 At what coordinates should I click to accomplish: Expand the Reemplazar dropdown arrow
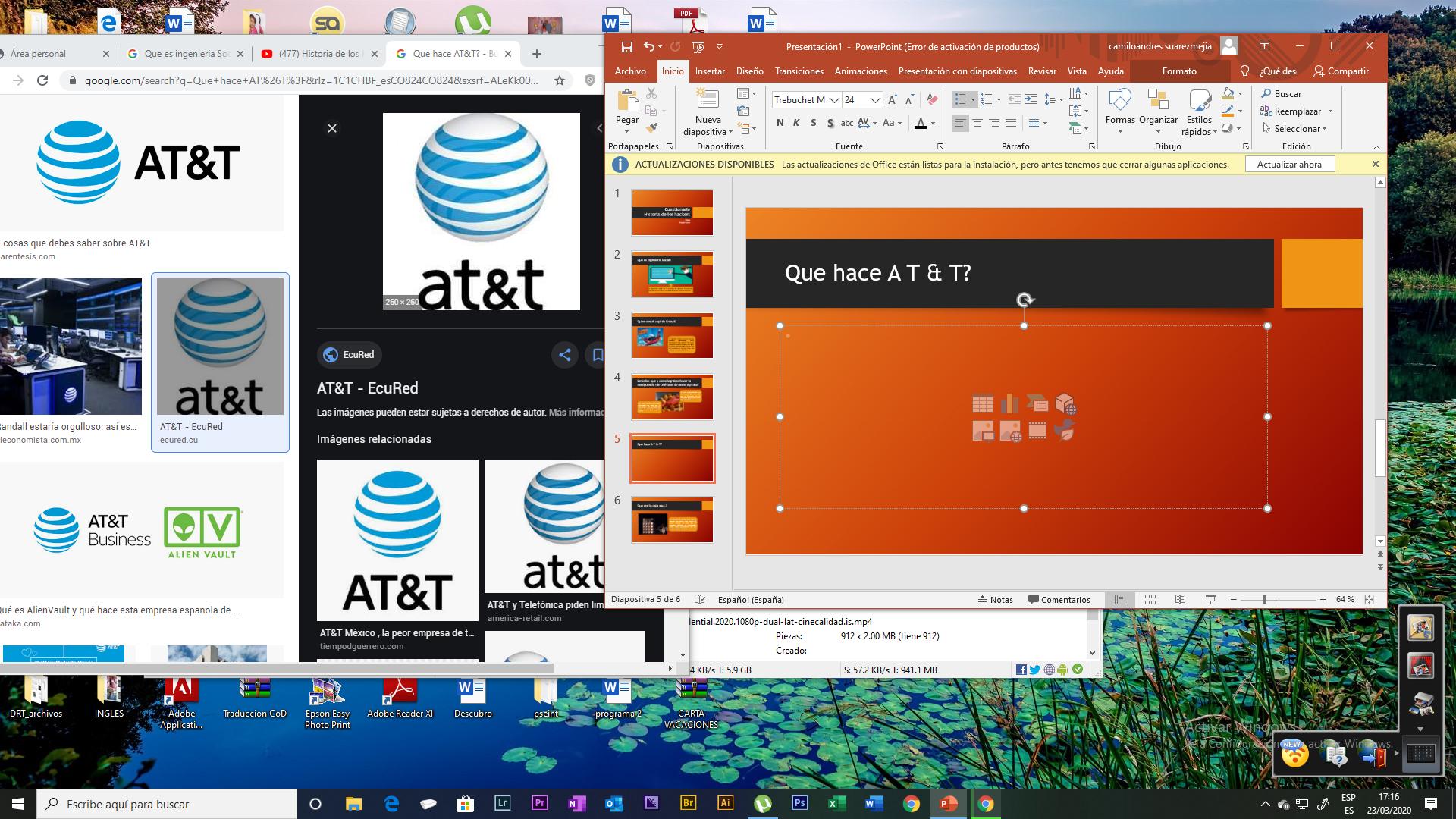[x=1331, y=111]
